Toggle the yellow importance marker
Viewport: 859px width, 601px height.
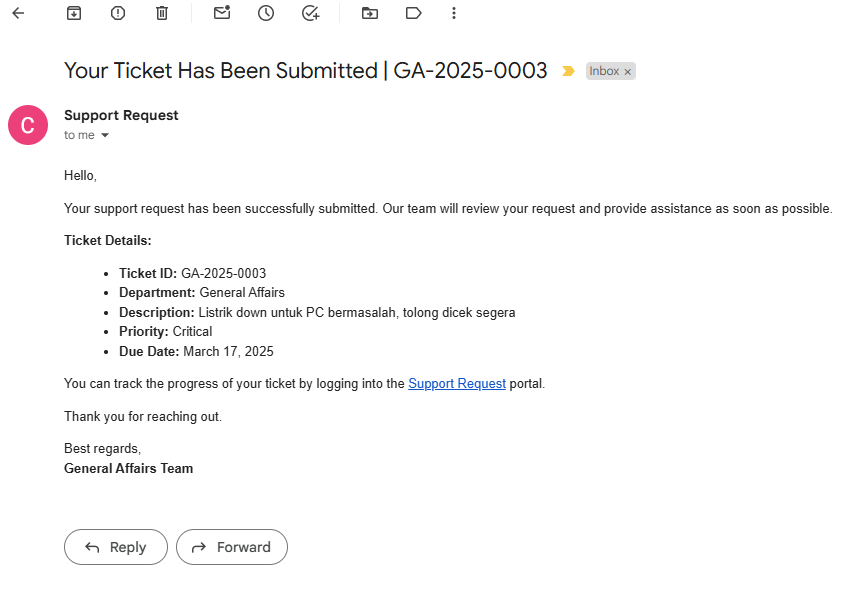point(568,71)
